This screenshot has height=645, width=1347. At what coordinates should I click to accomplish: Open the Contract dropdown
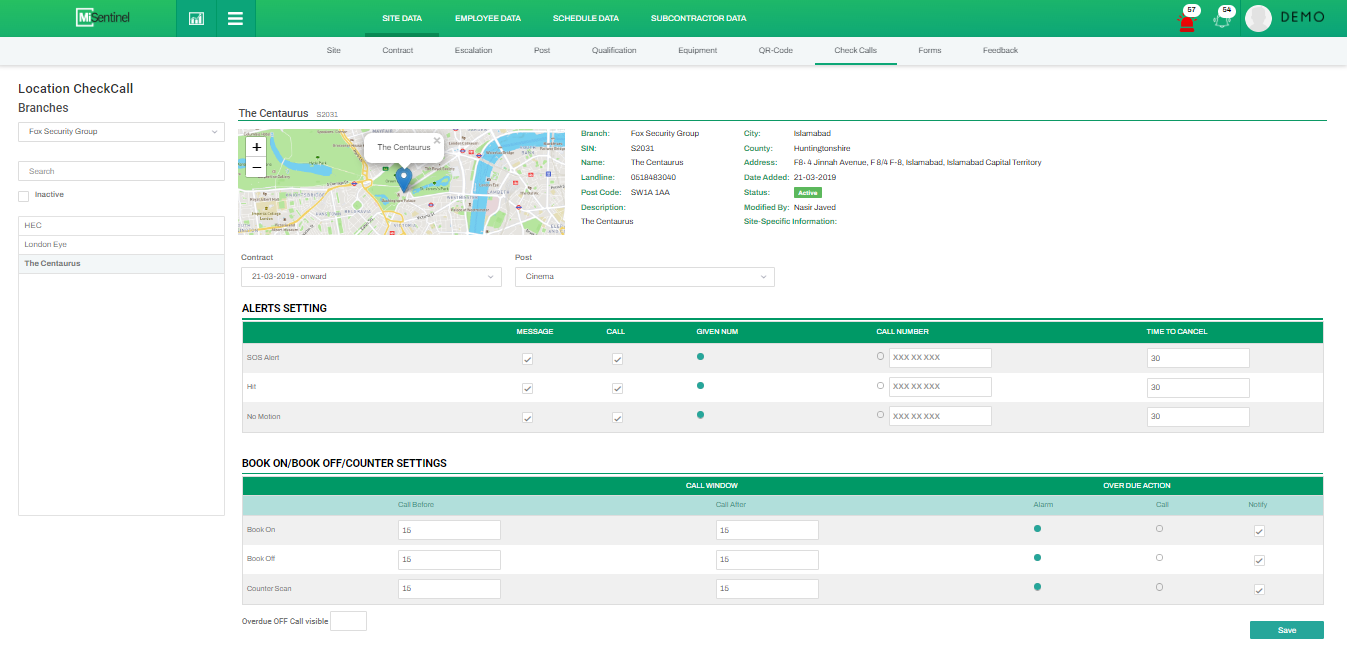pos(371,277)
